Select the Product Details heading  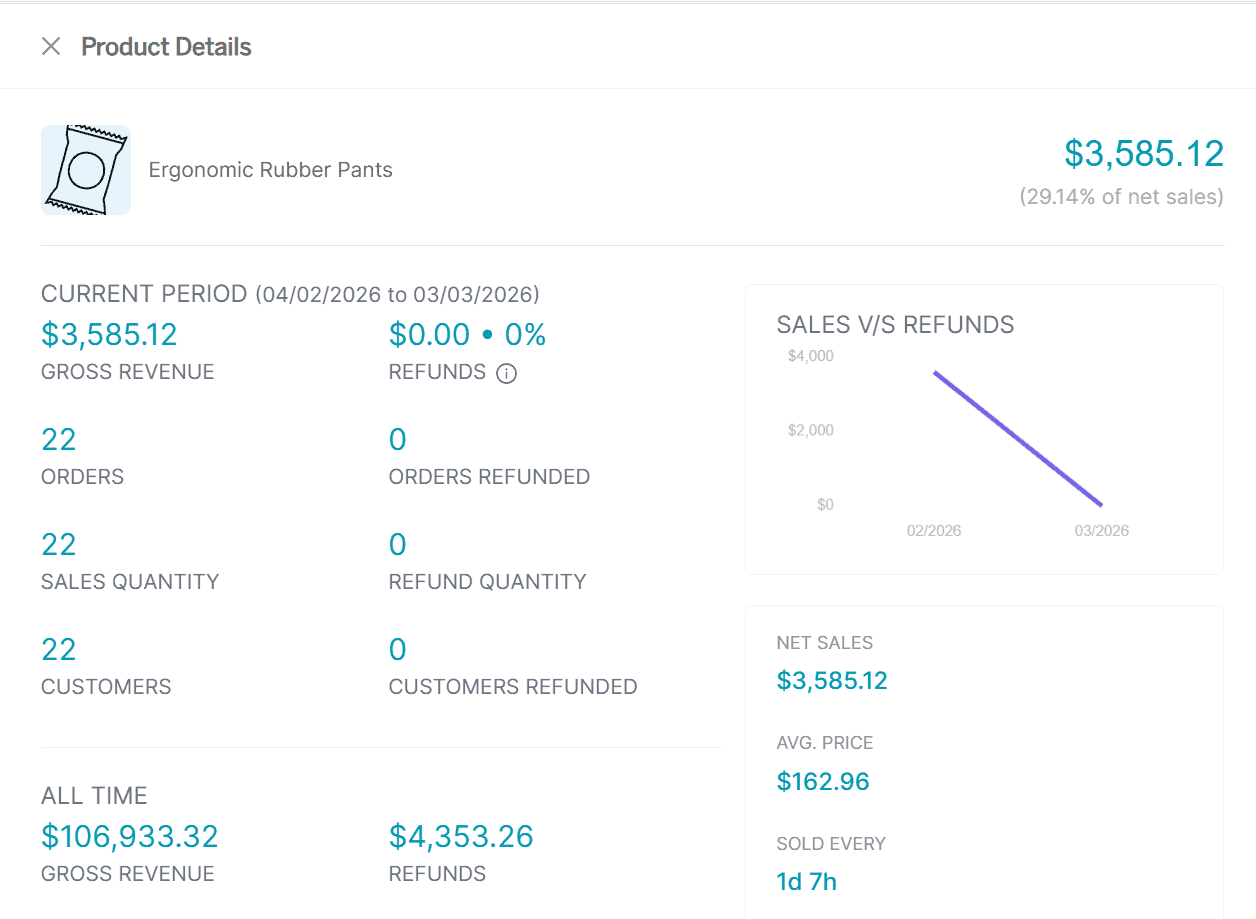click(x=166, y=47)
